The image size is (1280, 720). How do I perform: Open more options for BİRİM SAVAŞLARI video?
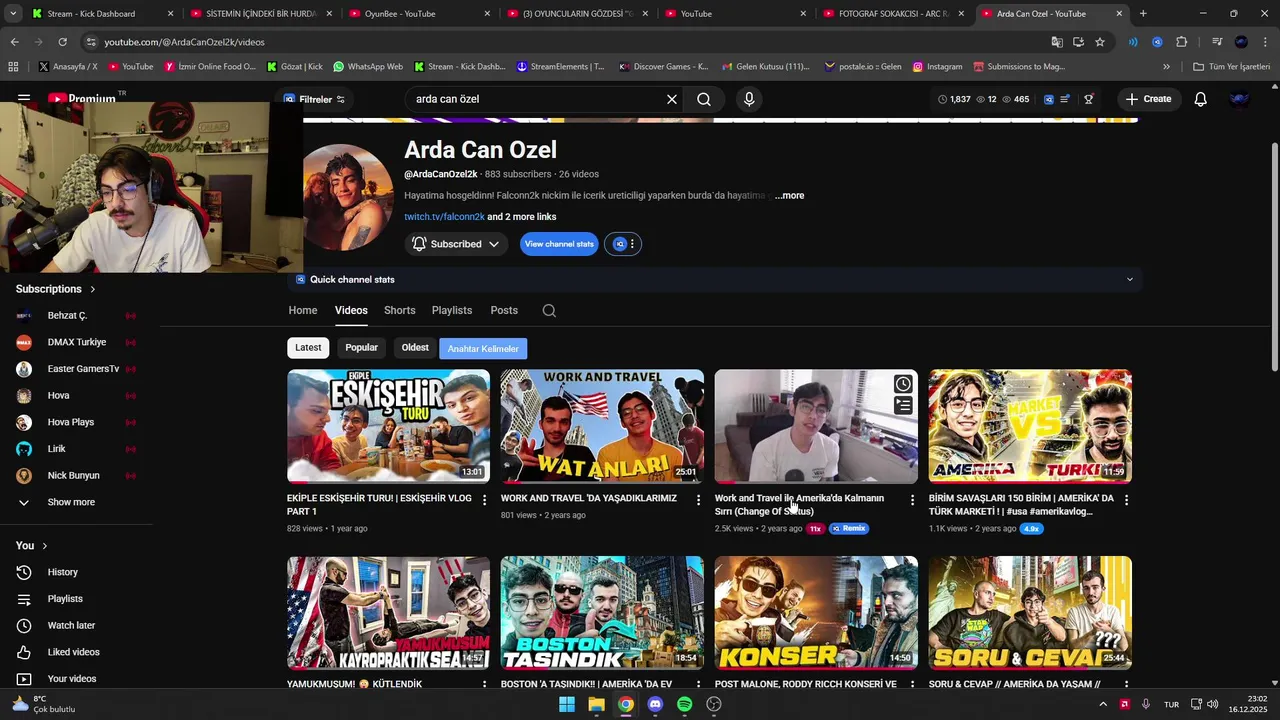pyautogui.click(x=1126, y=499)
